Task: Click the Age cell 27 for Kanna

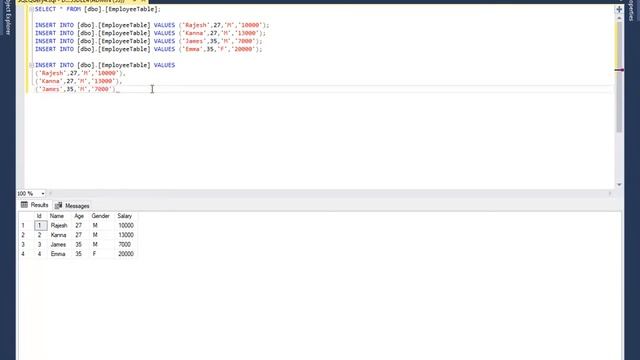Action: pyautogui.click(x=79, y=235)
